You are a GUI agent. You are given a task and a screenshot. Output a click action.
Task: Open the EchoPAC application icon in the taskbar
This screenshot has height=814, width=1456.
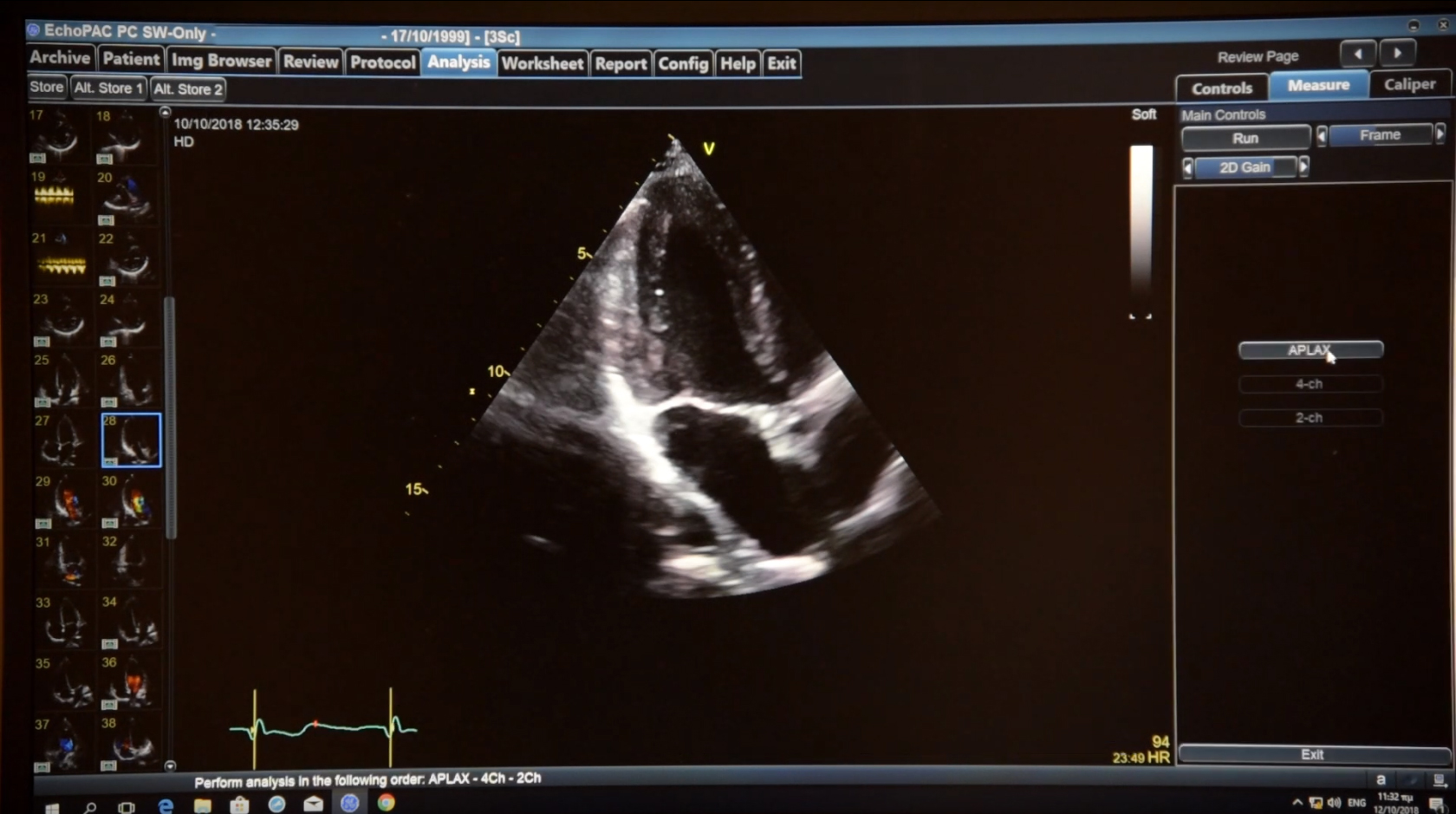point(350,804)
